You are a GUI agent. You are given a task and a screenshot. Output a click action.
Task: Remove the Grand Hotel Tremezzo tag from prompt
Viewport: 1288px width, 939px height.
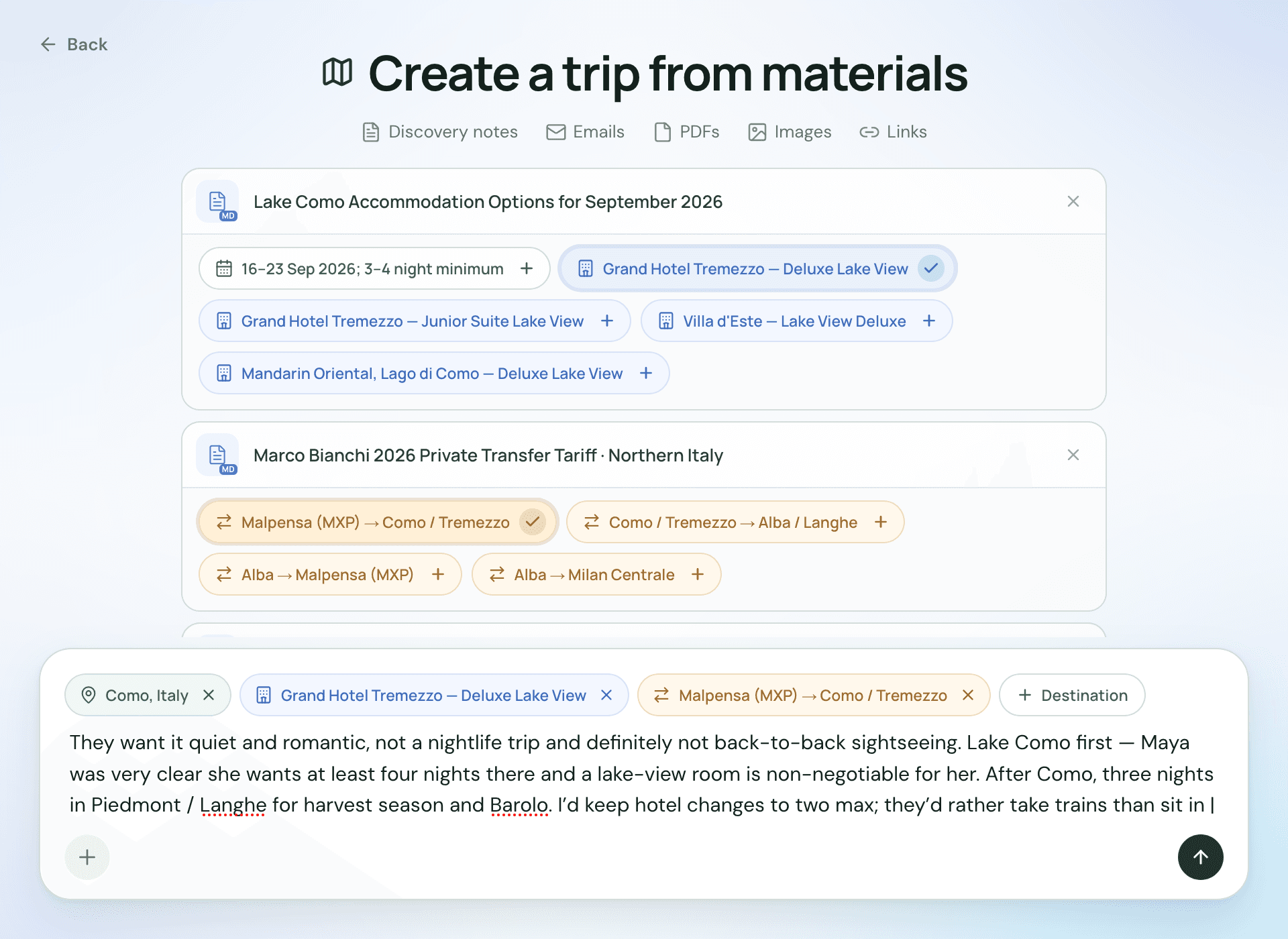click(x=606, y=695)
